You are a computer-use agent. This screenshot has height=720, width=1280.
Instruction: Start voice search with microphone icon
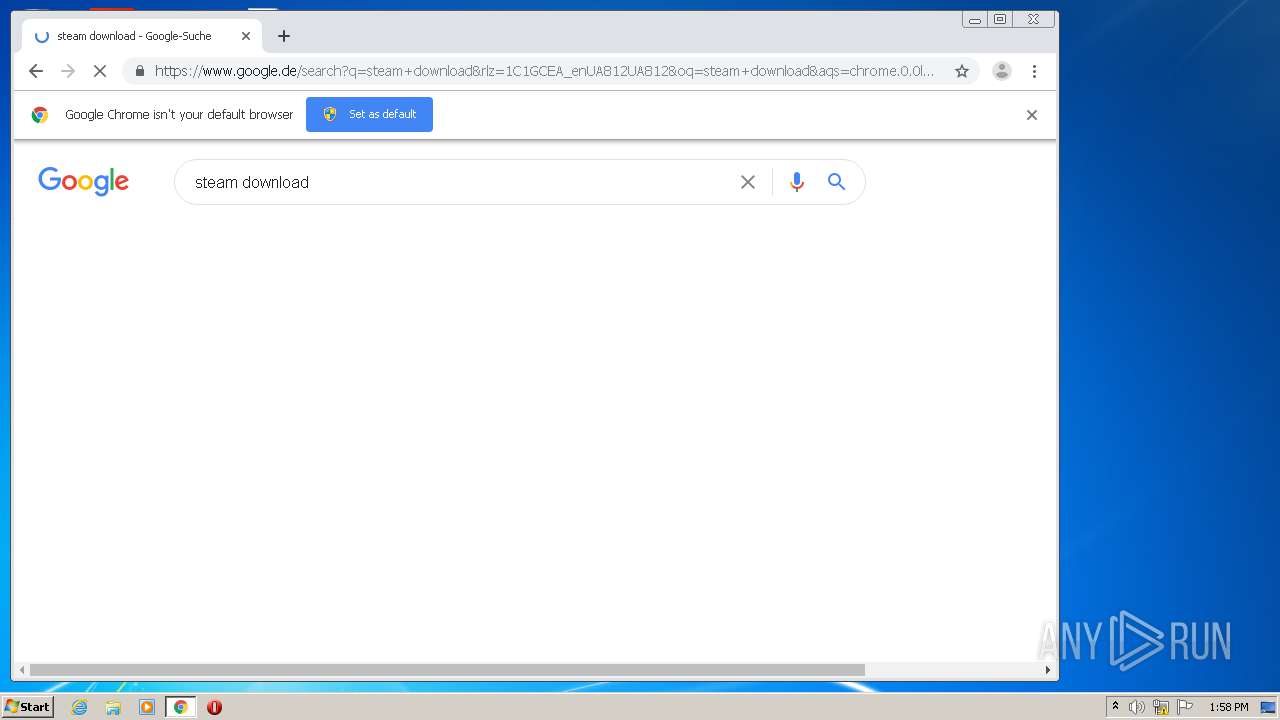coord(797,182)
